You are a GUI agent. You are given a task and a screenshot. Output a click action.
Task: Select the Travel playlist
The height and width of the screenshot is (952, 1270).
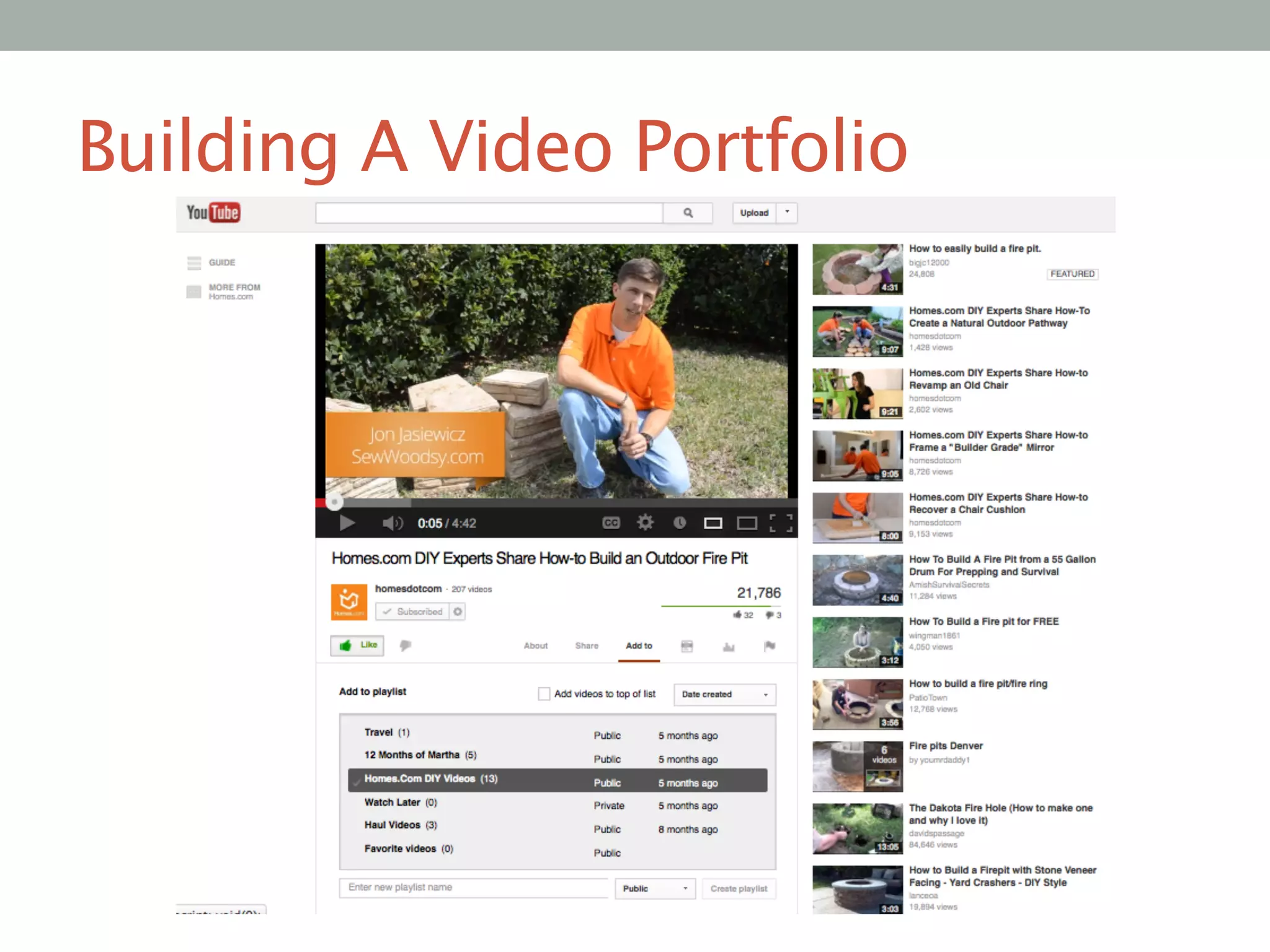tap(557, 733)
